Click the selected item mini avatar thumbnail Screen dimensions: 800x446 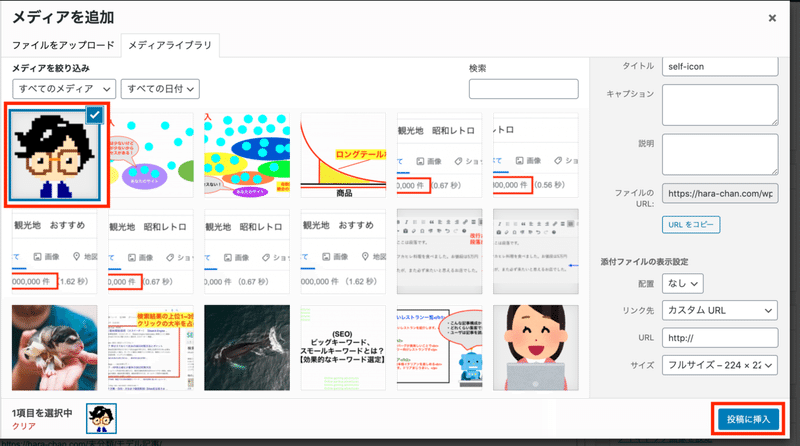tap(101, 418)
